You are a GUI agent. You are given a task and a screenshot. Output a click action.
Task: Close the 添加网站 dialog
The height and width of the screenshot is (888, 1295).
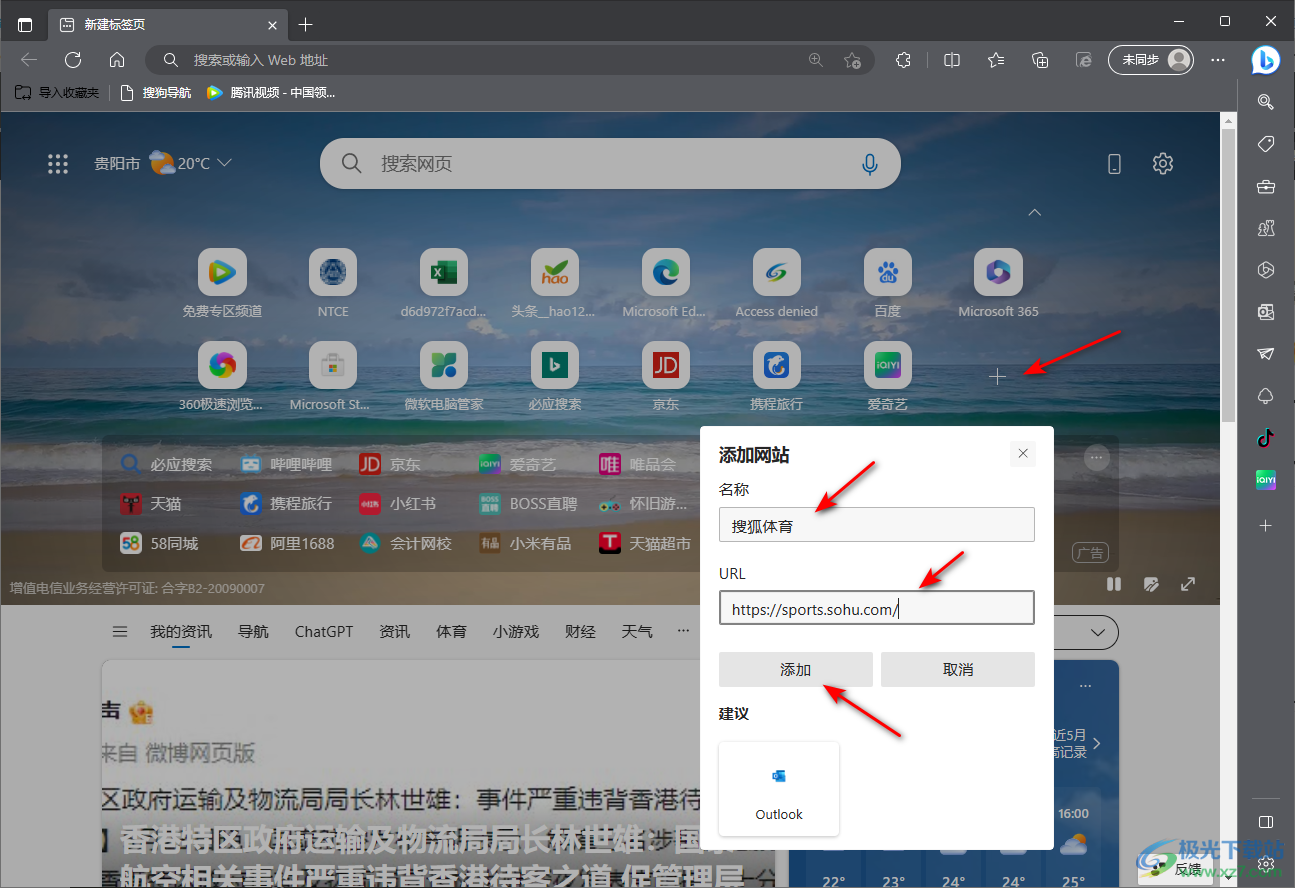[1023, 453]
